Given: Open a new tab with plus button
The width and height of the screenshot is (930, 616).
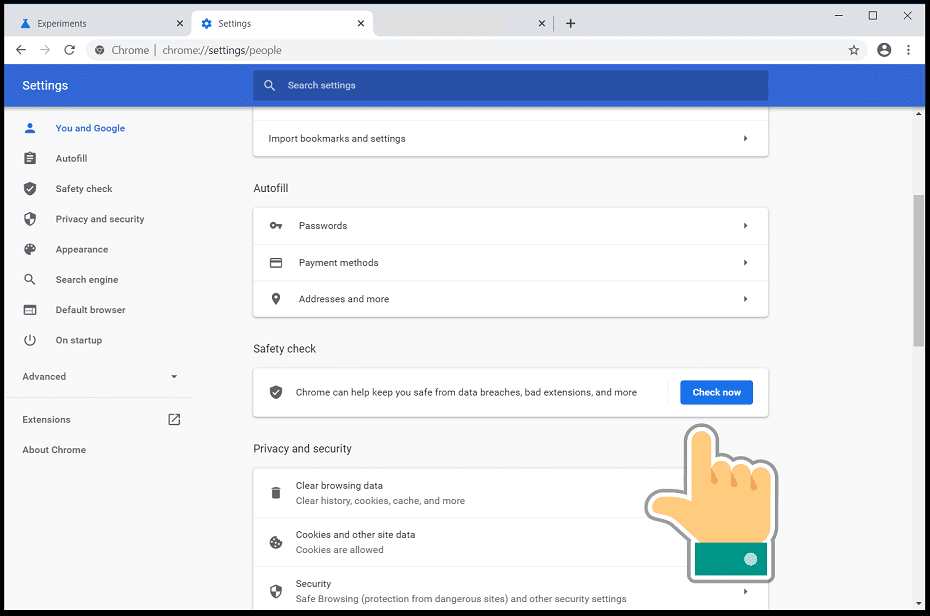Looking at the screenshot, I should (571, 24).
